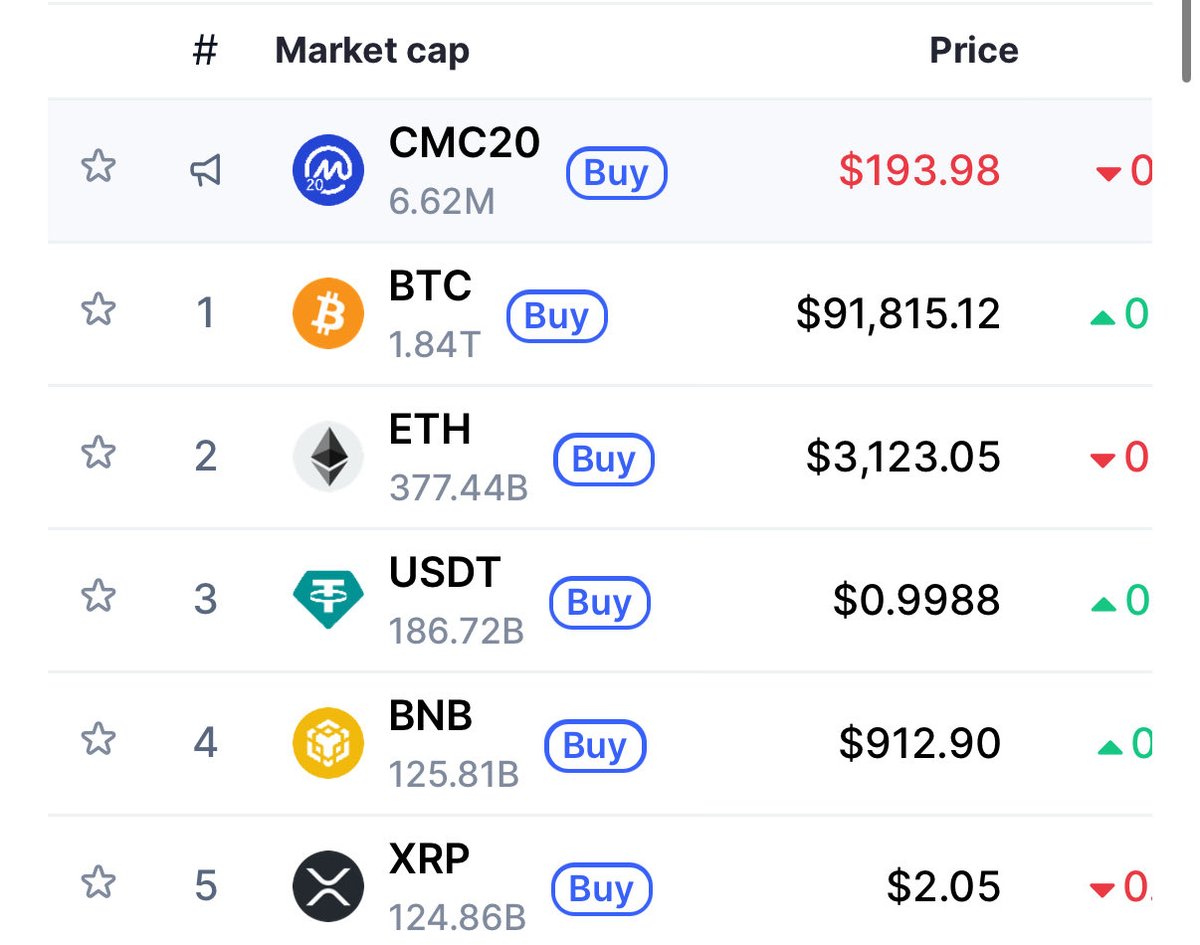
Task: Open the USDT coin name link
Action: pos(444,574)
